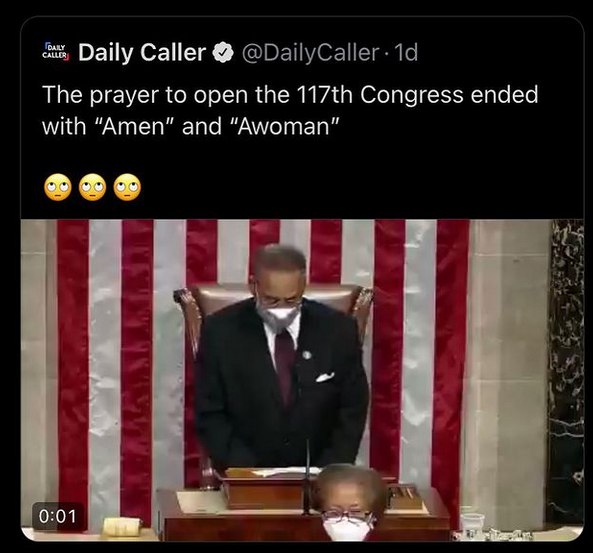Click the Daily Caller profile avatar
This screenshot has height=553, width=593.
pyautogui.click(x=56, y=52)
